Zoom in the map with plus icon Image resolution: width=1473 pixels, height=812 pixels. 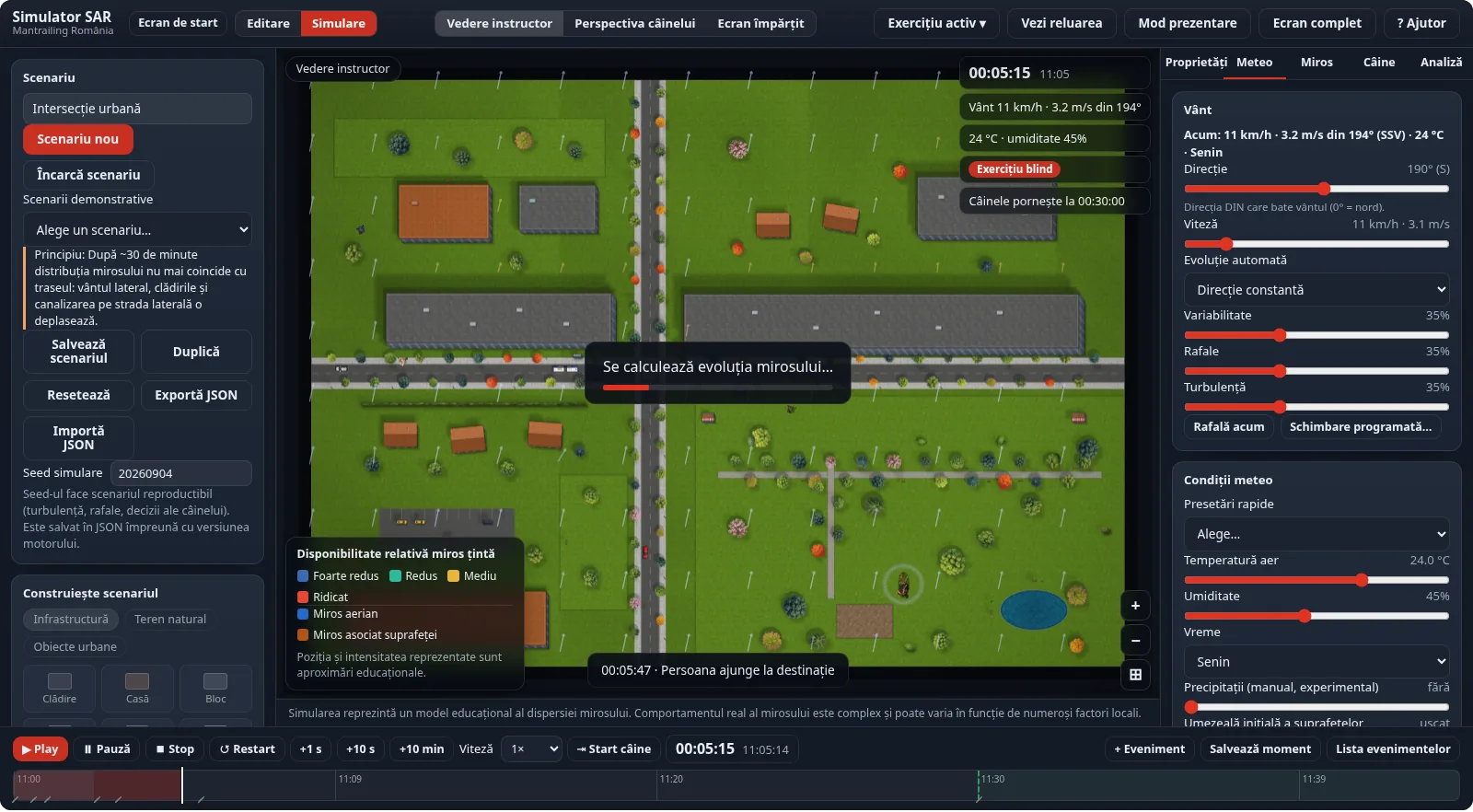click(1135, 606)
